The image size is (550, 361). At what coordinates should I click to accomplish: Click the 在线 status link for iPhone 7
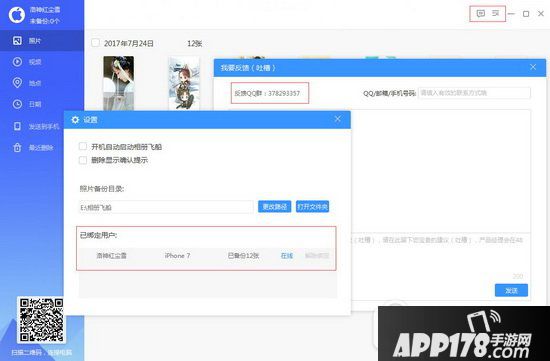click(287, 256)
